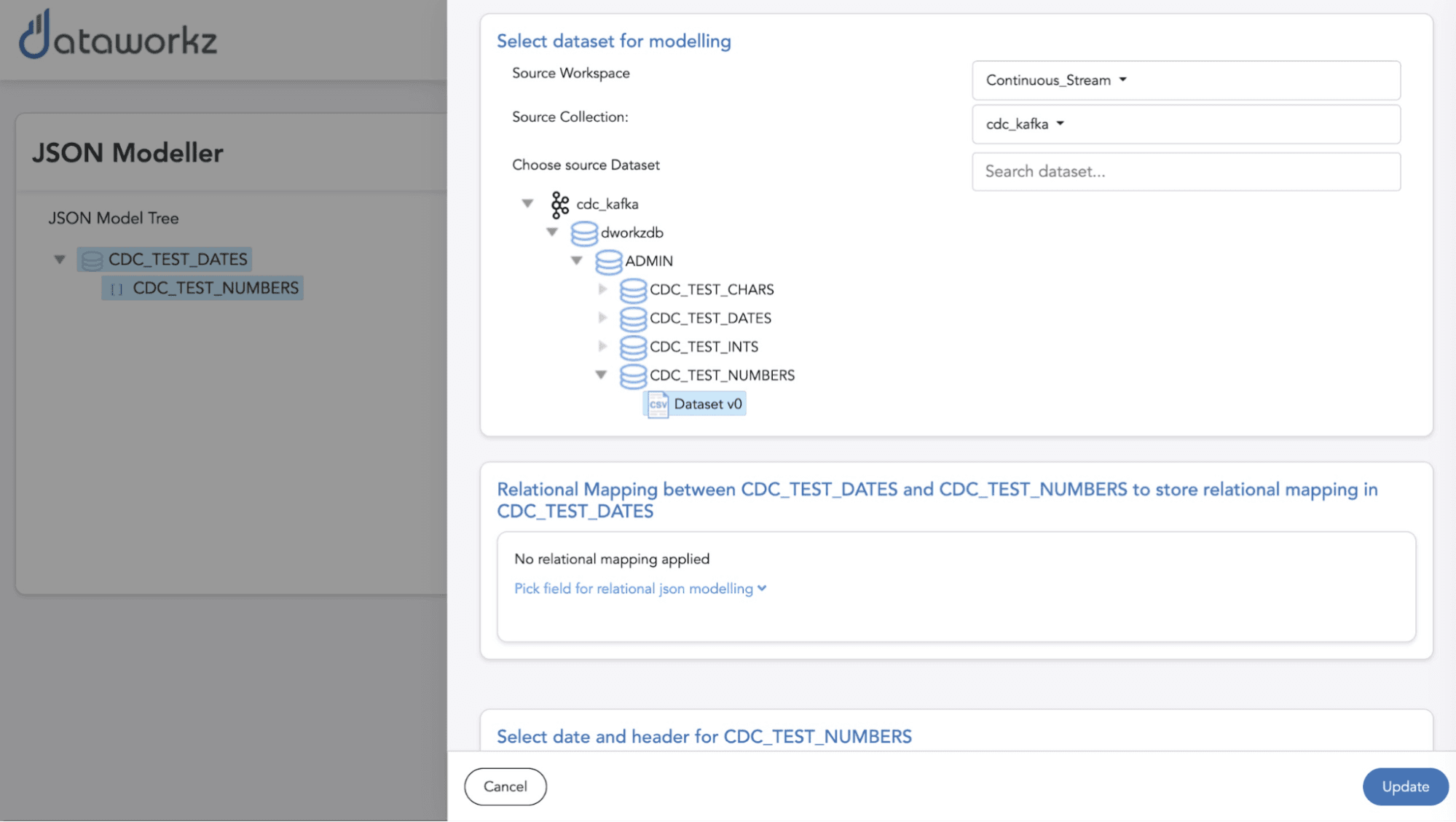Click the dataworkz logo
The width and height of the screenshot is (1456, 822).
[118, 35]
